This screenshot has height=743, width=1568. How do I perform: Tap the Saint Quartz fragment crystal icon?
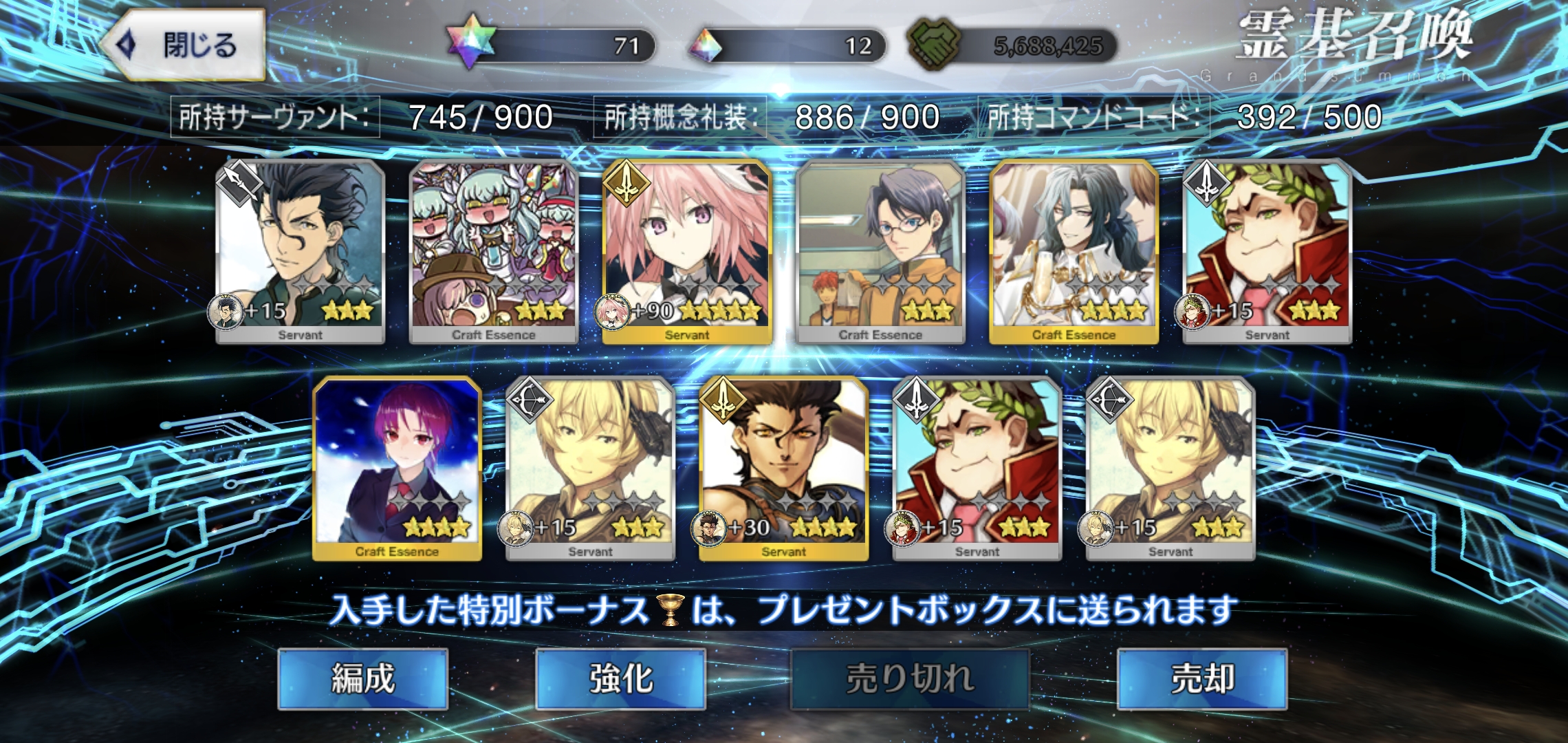[x=706, y=45]
